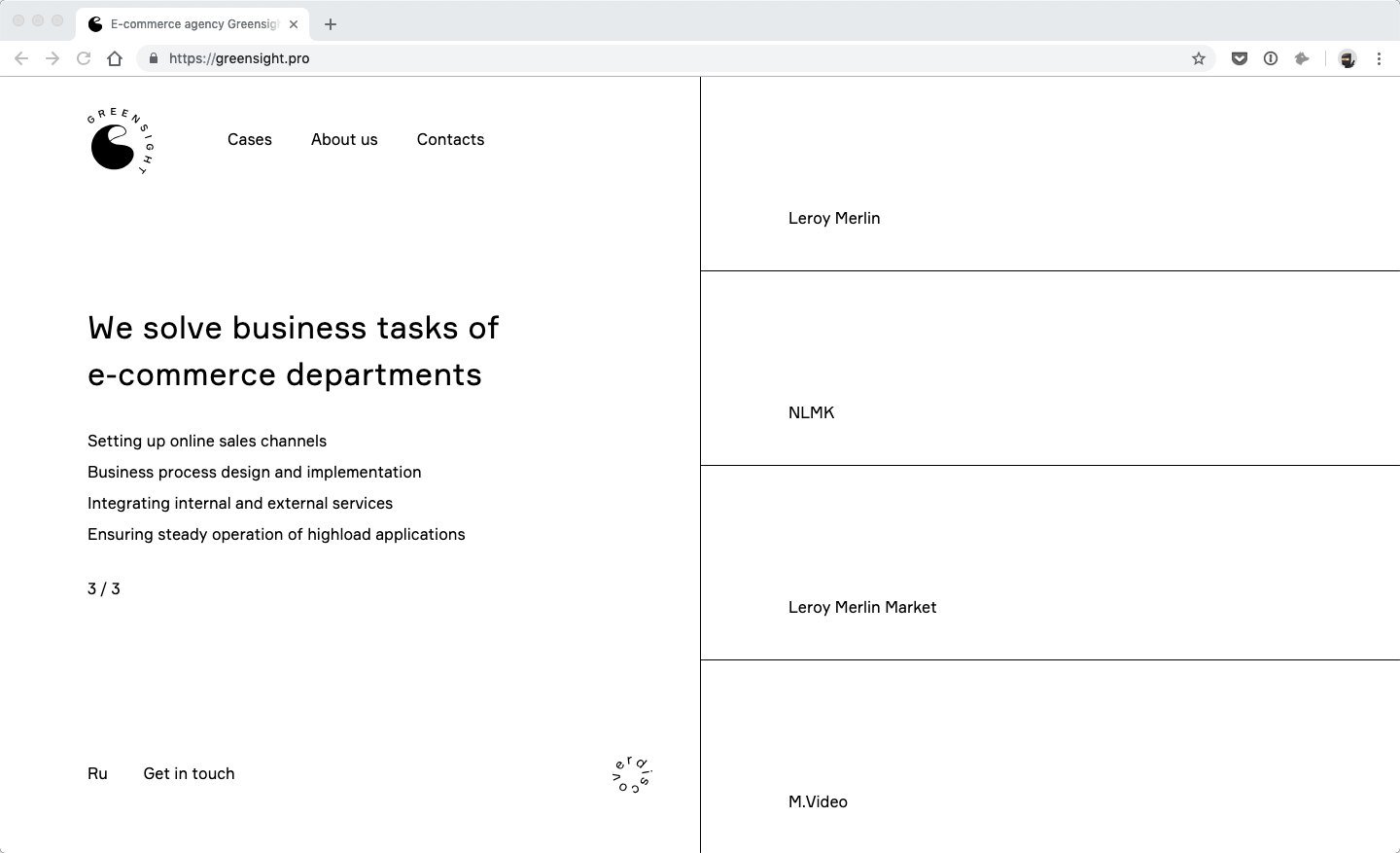Open the Leroy Merlin Market case
Viewport: 1400px width, 853px height.
[862, 607]
